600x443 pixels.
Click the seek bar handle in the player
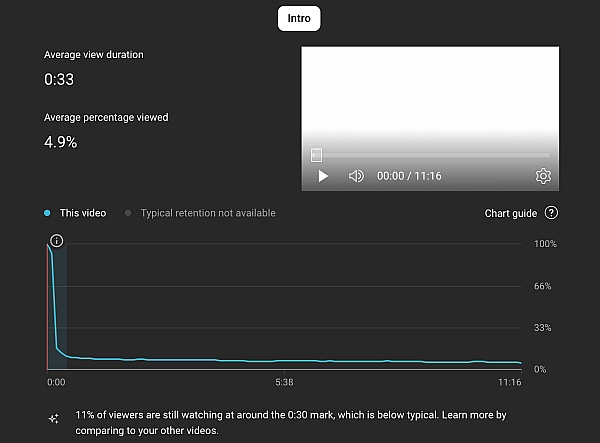coord(316,155)
